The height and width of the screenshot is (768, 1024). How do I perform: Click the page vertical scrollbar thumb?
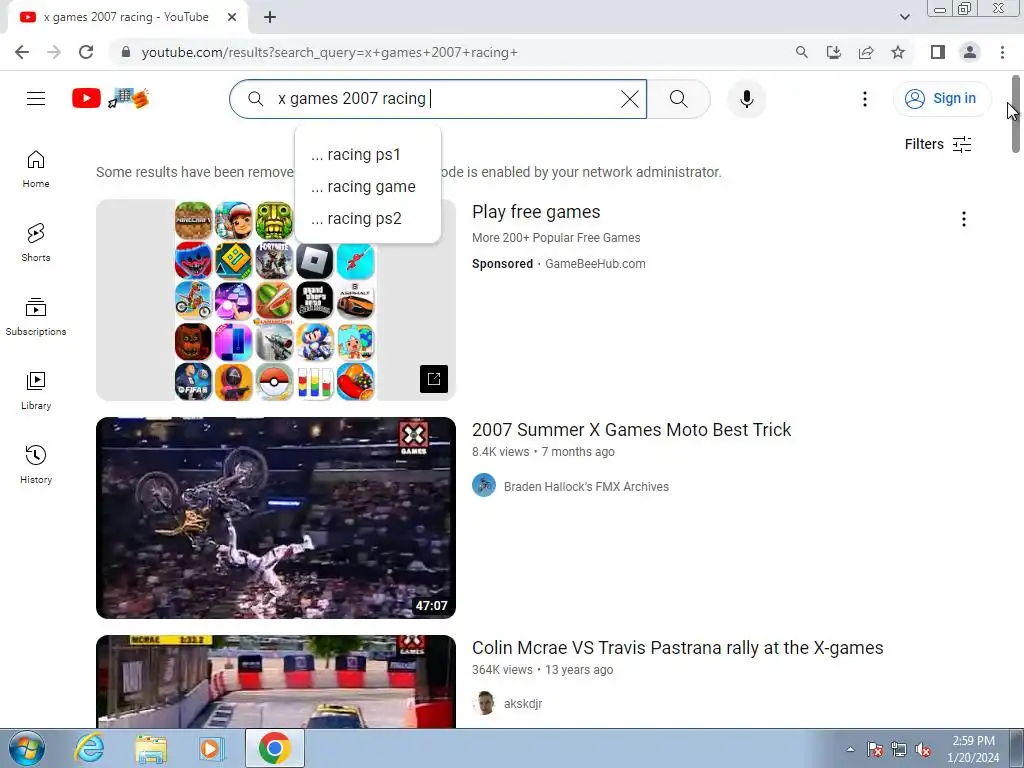coord(1016,114)
